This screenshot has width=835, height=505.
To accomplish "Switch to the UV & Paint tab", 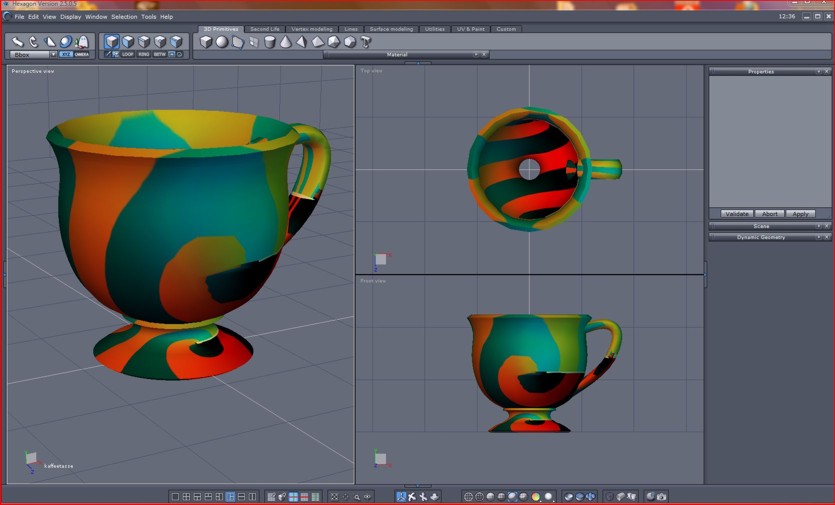I will click(471, 29).
